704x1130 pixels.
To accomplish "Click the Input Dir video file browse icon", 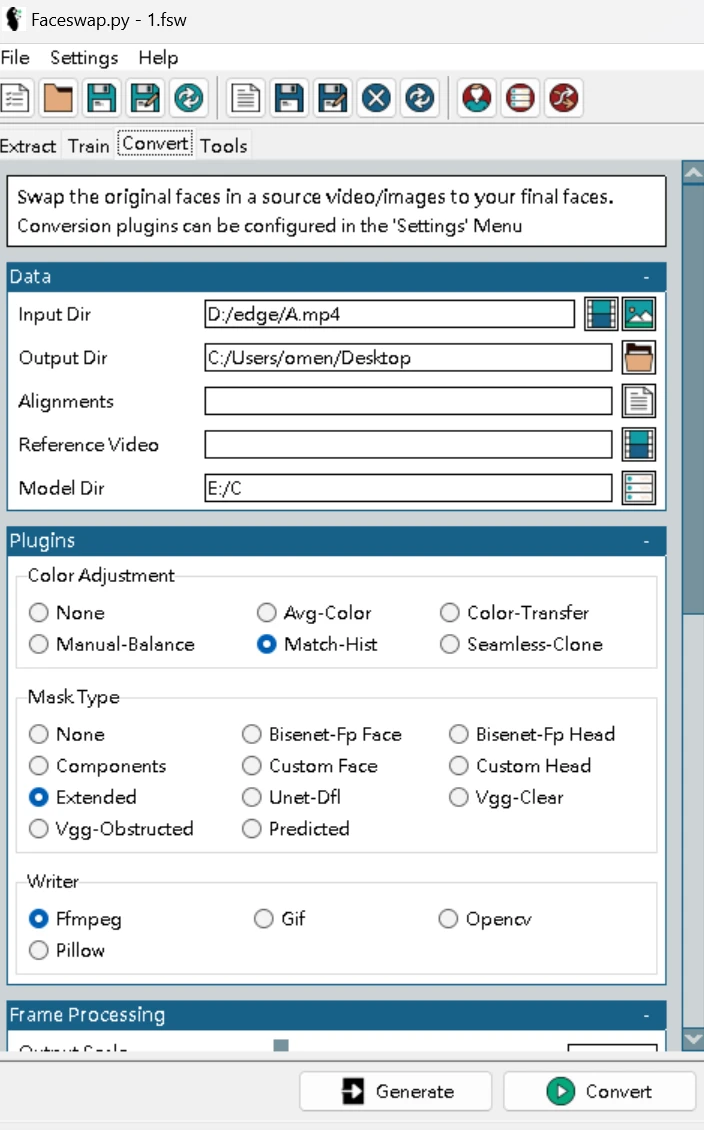I will [x=600, y=314].
